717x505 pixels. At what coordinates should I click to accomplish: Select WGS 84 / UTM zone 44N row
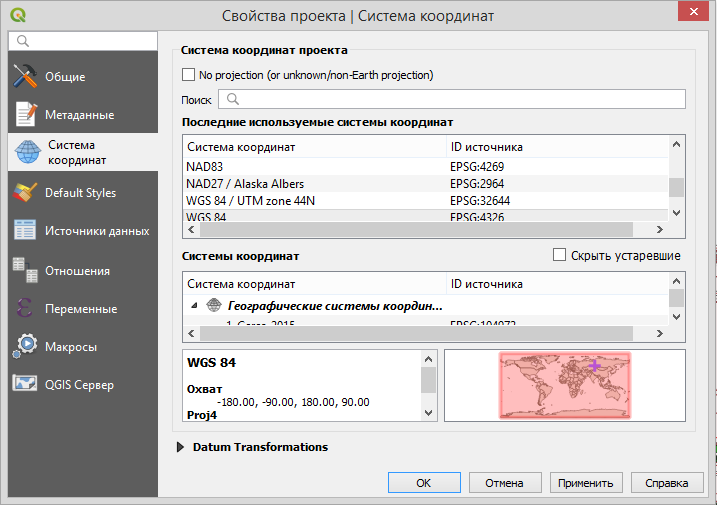click(x=252, y=200)
